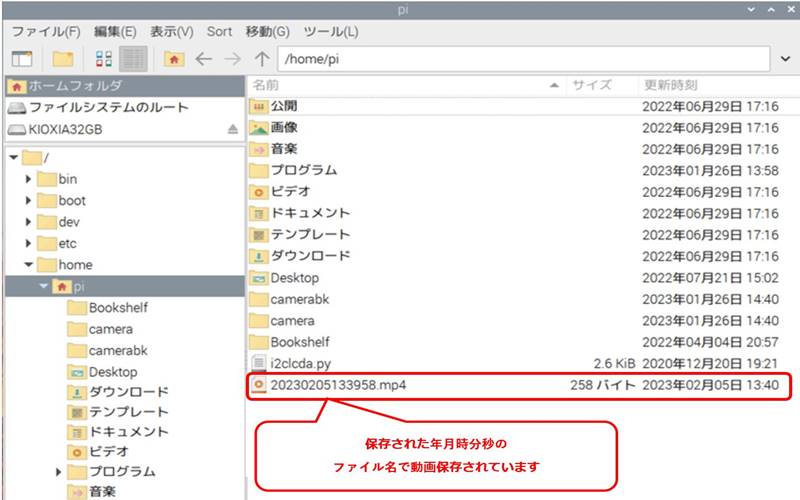
Task: Select Bookshelf folder in file list
Action: point(290,342)
